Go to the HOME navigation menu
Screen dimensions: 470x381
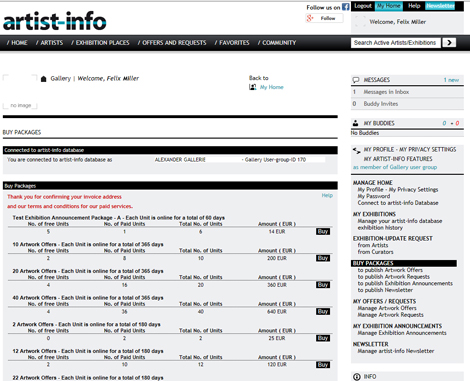click(x=17, y=43)
